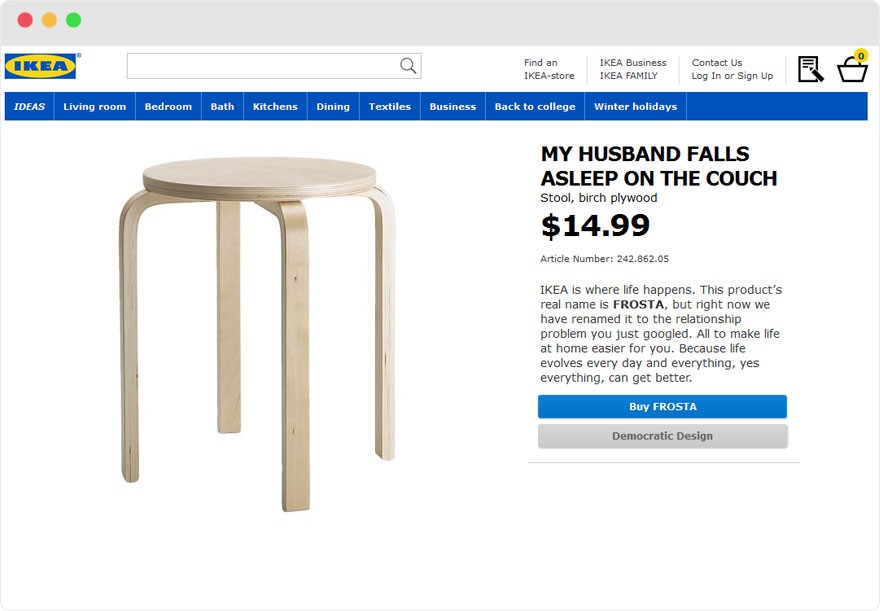Open the shopping basket icon

pyautogui.click(x=852, y=69)
